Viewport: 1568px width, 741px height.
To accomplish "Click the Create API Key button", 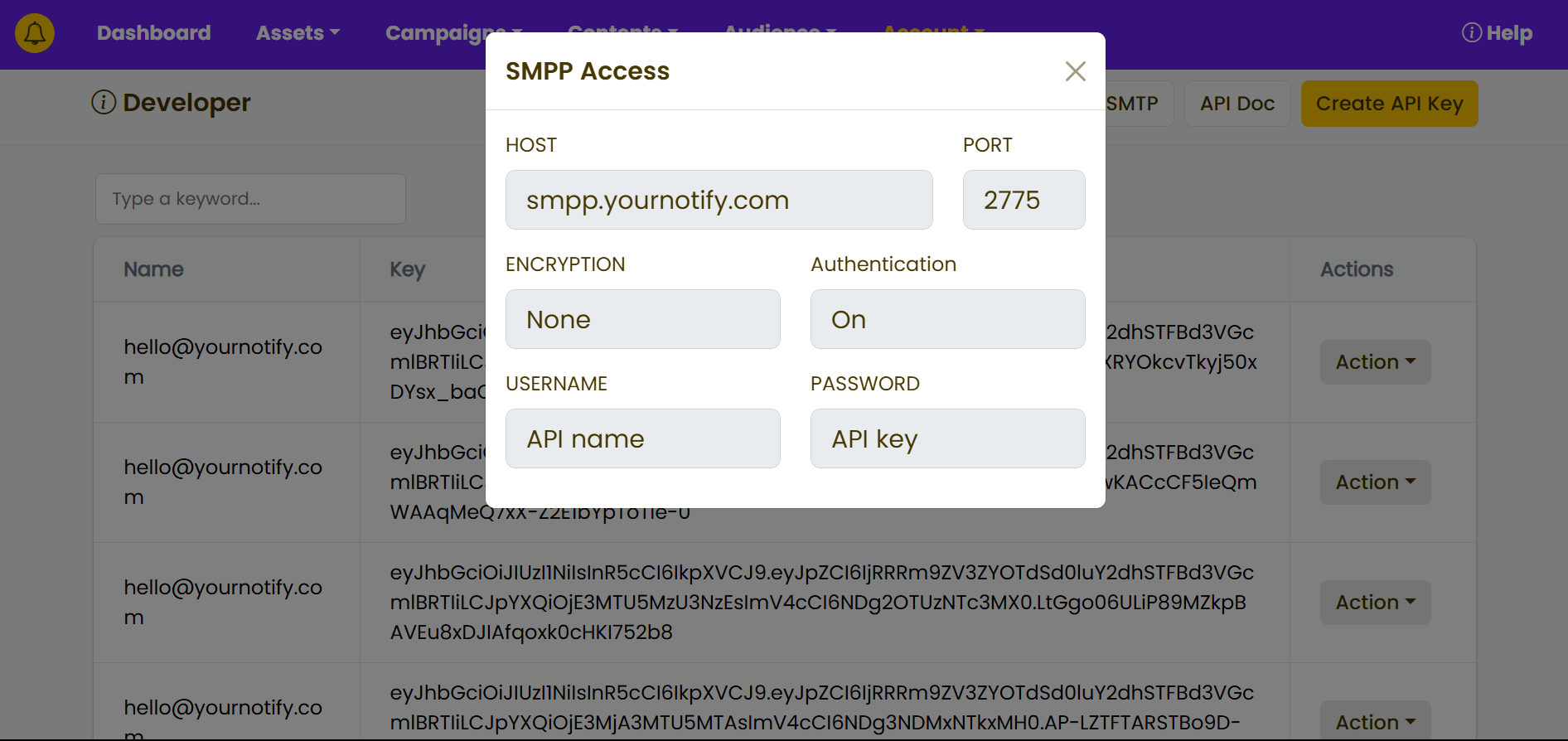I will [x=1389, y=104].
